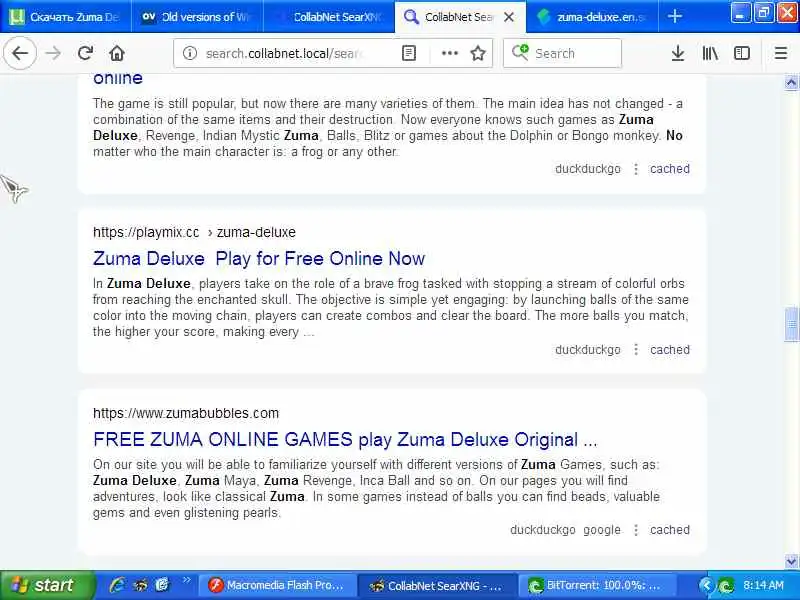This screenshot has width=800, height=600.
Task: Switch to the Скачать Zuma De tab
Action: [65, 17]
